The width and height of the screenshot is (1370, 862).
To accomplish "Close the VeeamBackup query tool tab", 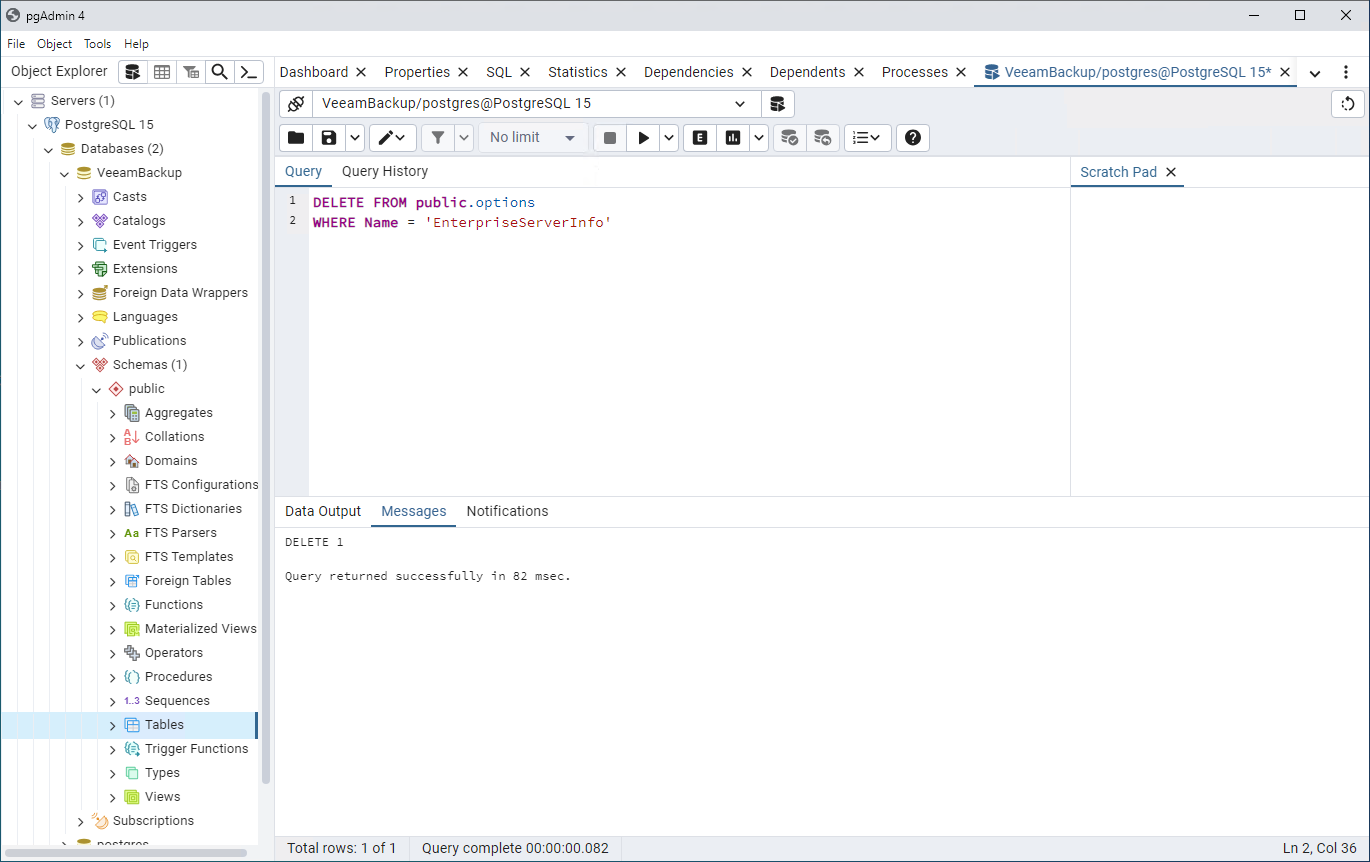I will point(1285,72).
